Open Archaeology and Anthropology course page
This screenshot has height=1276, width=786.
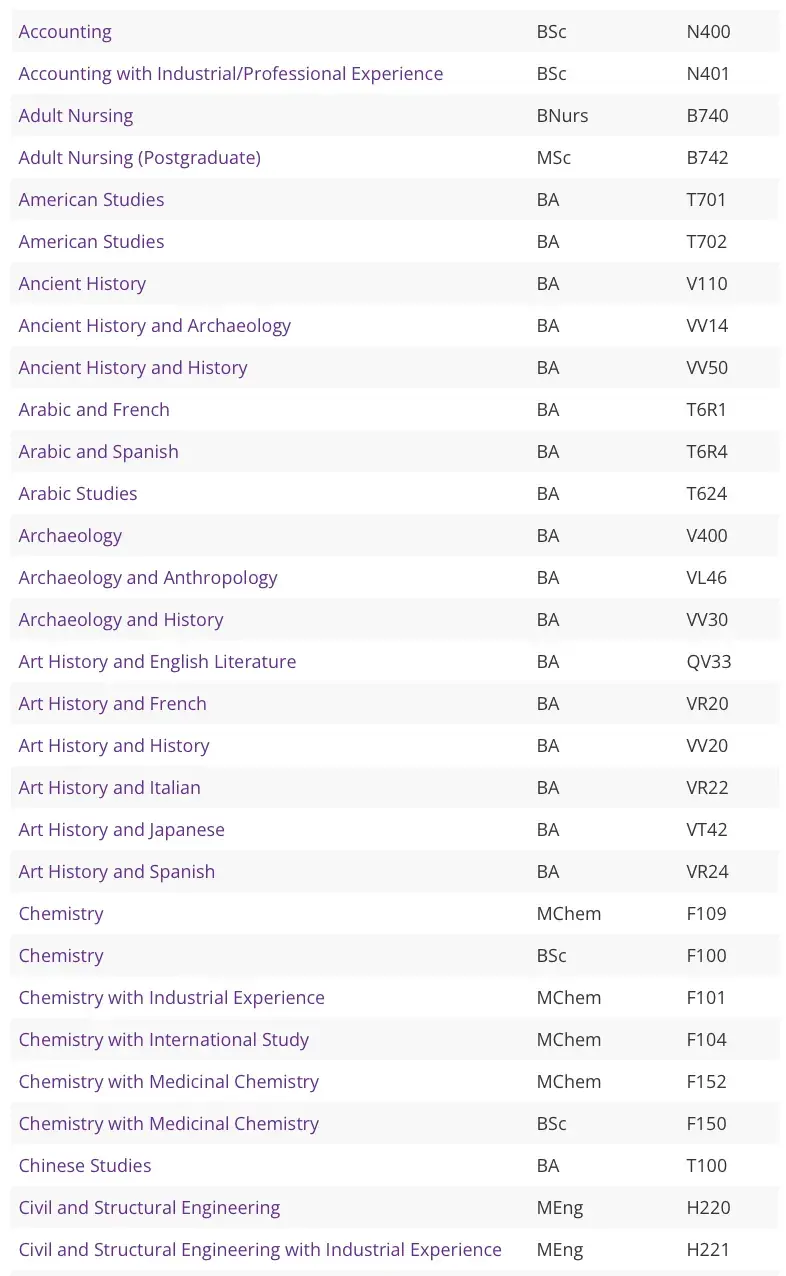point(148,578)
